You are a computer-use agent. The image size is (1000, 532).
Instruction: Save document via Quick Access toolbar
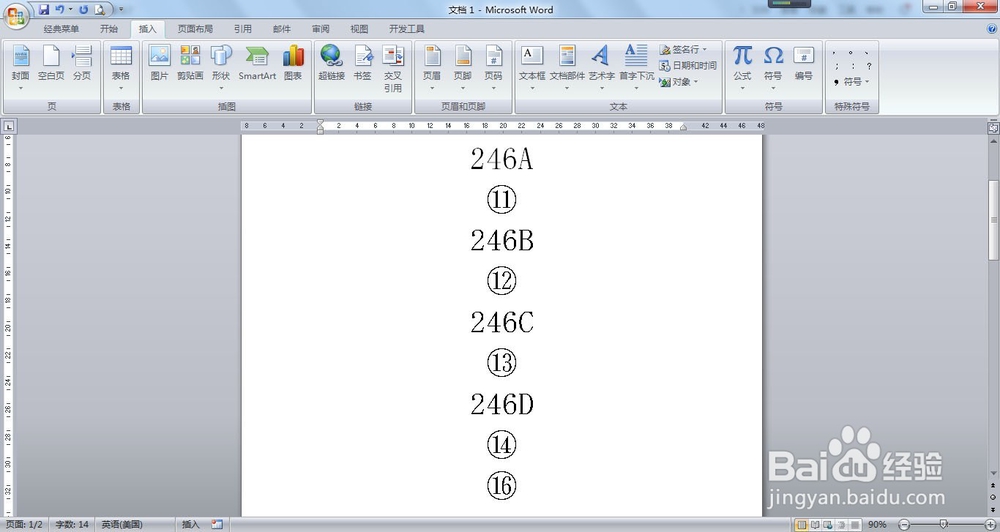[44, 10]
